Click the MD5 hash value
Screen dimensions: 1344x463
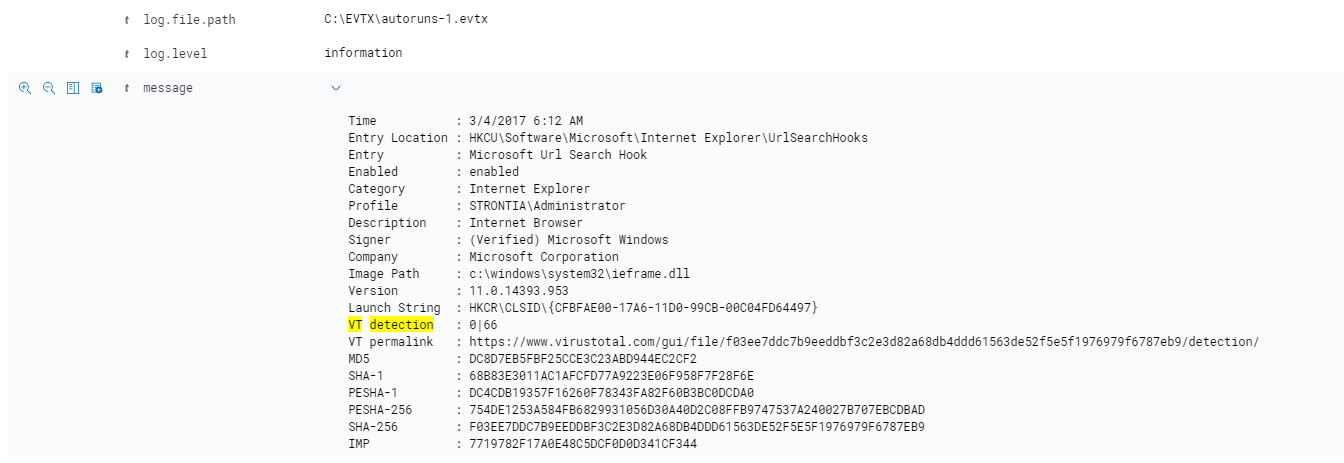coord(583,359)
